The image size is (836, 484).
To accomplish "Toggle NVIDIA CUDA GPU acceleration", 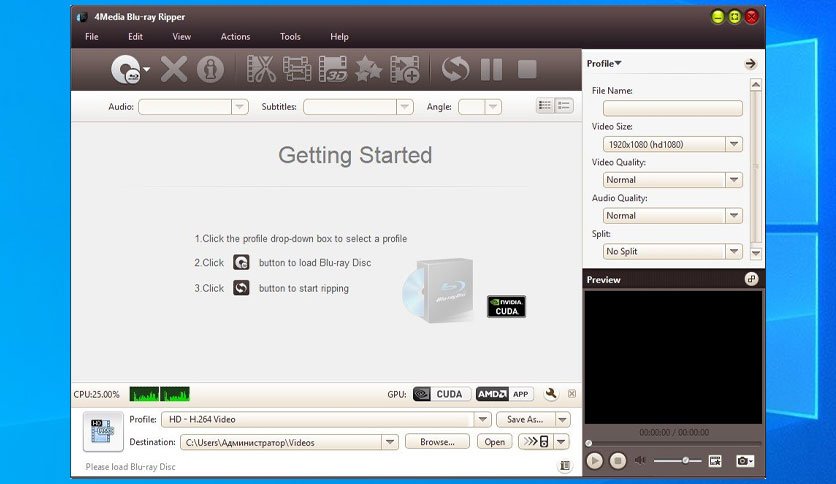I will pyautogui.click(x=441, y=394).
